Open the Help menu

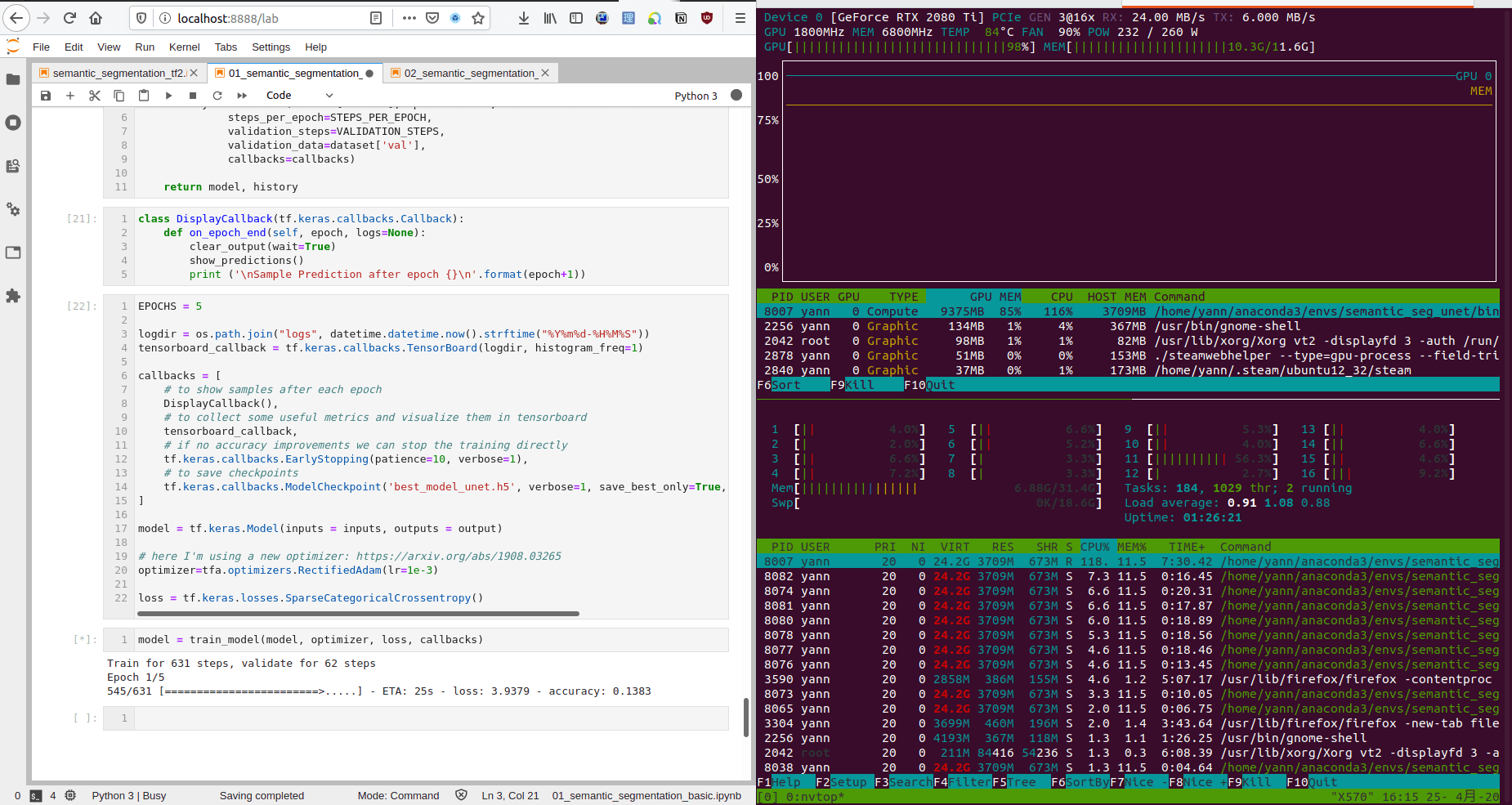[315, 47]
